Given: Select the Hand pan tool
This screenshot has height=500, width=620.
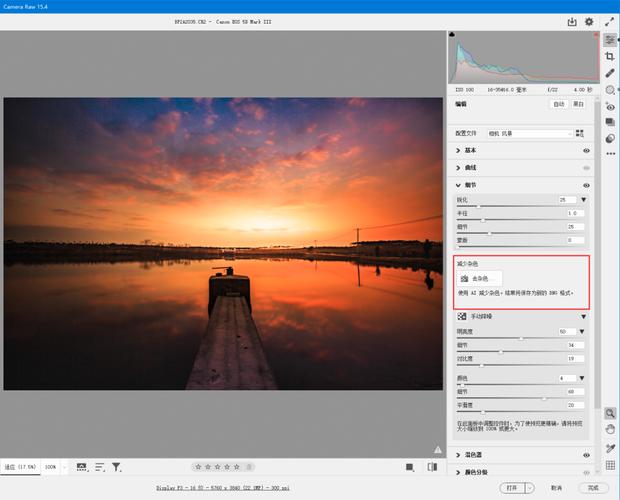Looking at the screenshot, I should (610, 429).
